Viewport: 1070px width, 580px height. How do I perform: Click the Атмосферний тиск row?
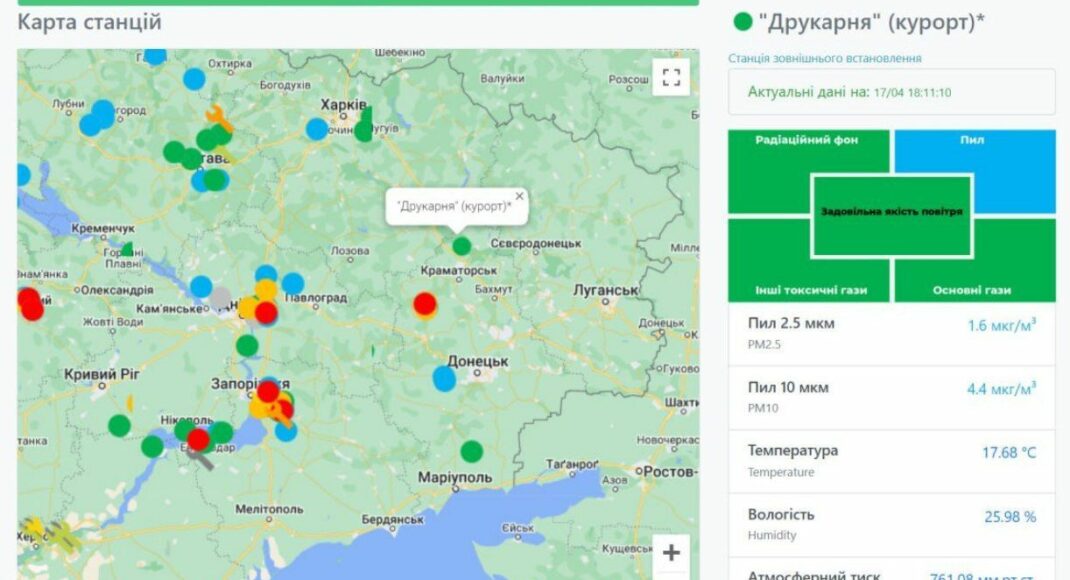892,570
